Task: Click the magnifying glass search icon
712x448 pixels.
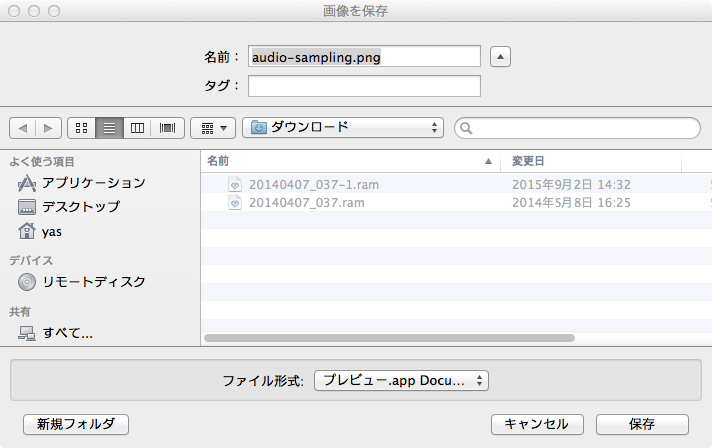Action: 466,128
